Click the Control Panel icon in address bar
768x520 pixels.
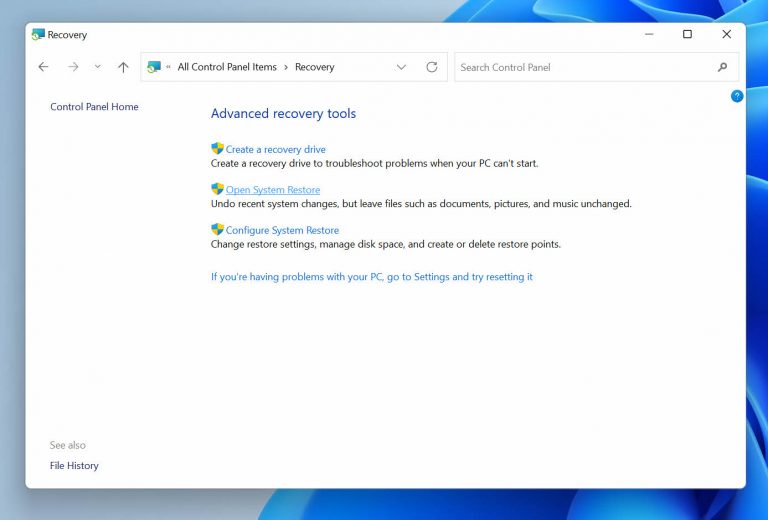tap(154, 67)
